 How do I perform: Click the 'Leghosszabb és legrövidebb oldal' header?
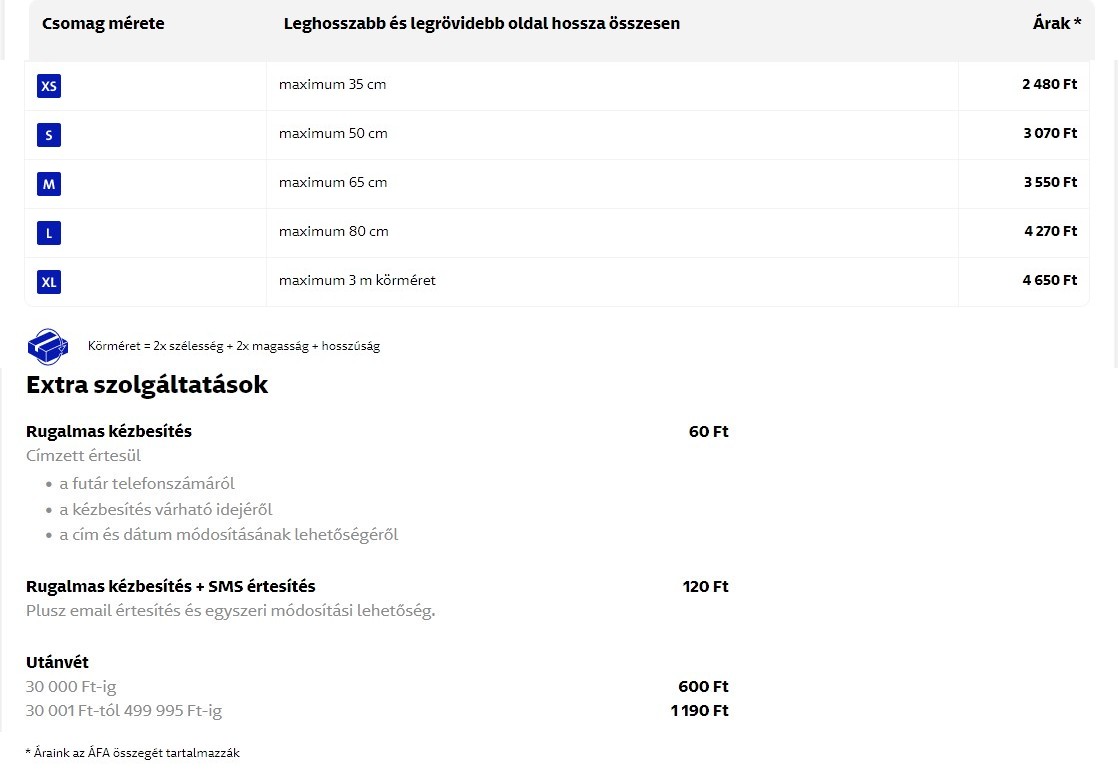click(x=481, y=23)
